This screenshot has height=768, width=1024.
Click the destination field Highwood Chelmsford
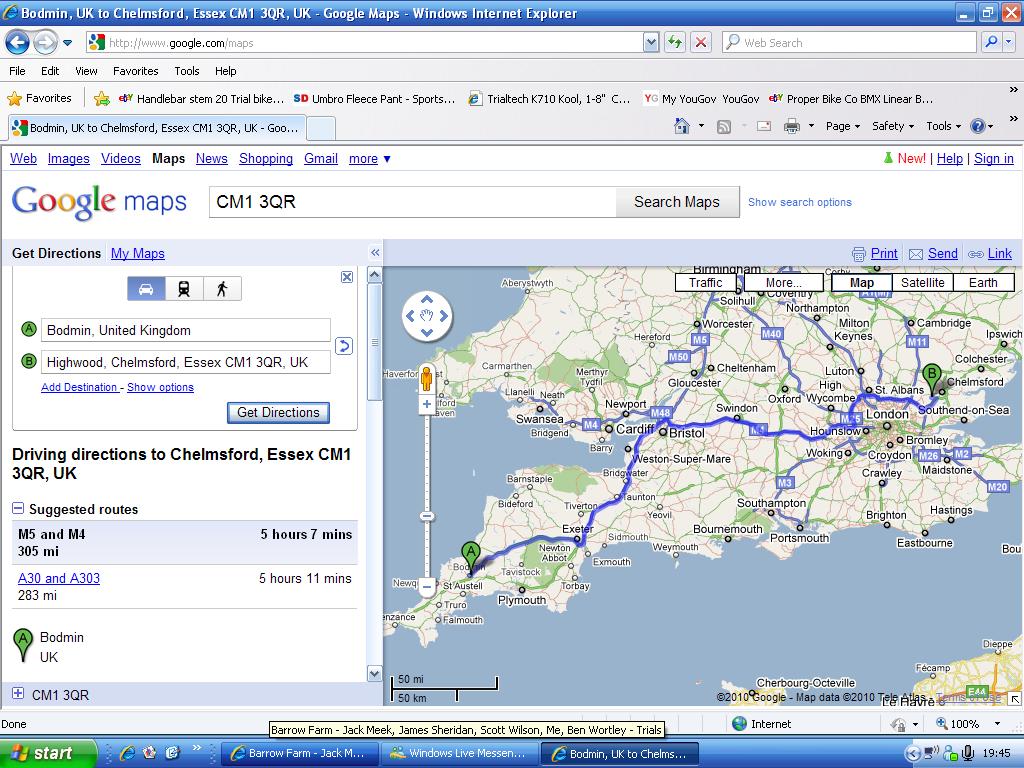coord(186,362)
